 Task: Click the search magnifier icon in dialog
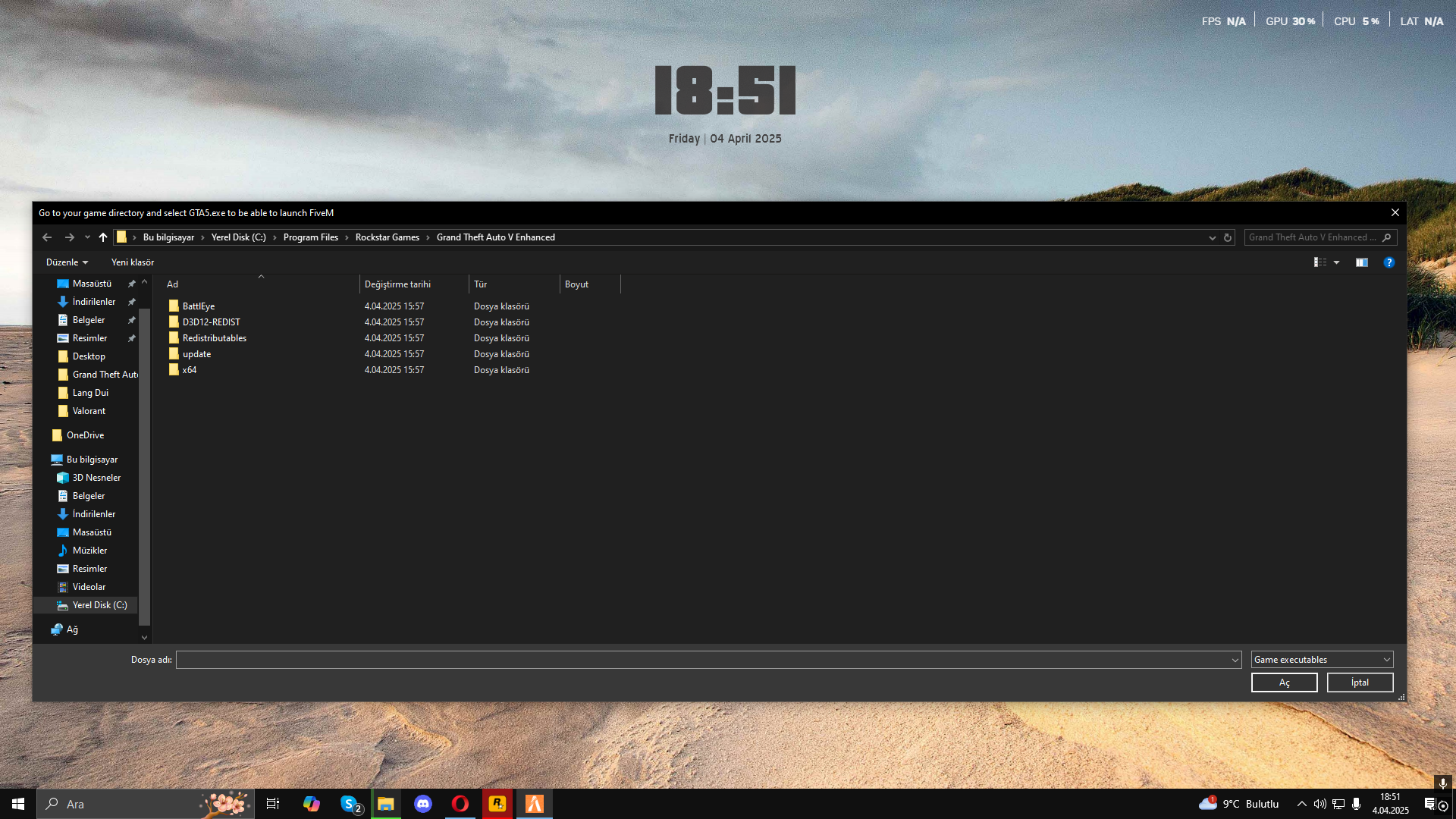[1387, 237]
